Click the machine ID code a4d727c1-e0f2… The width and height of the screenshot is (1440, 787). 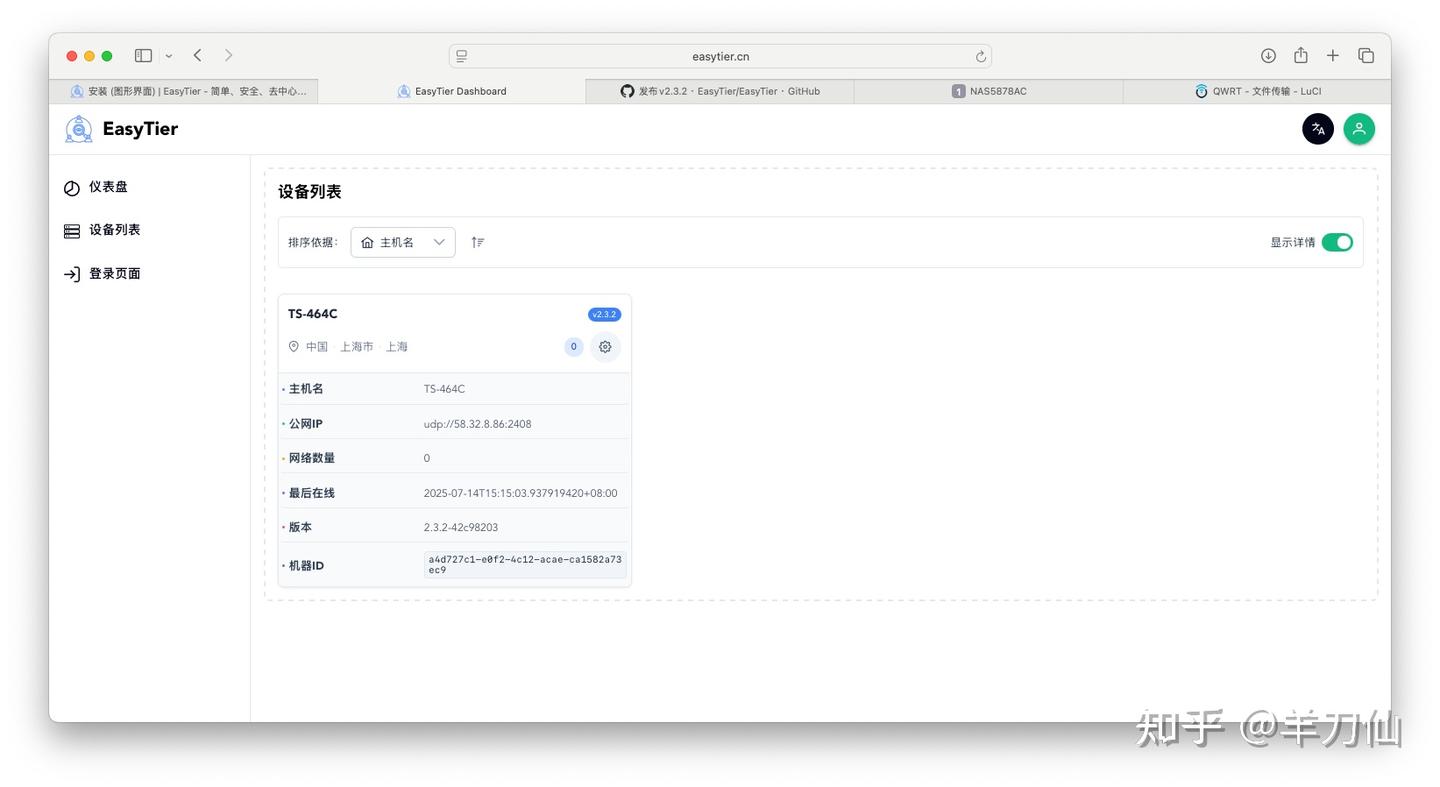[x=525, y=565]
